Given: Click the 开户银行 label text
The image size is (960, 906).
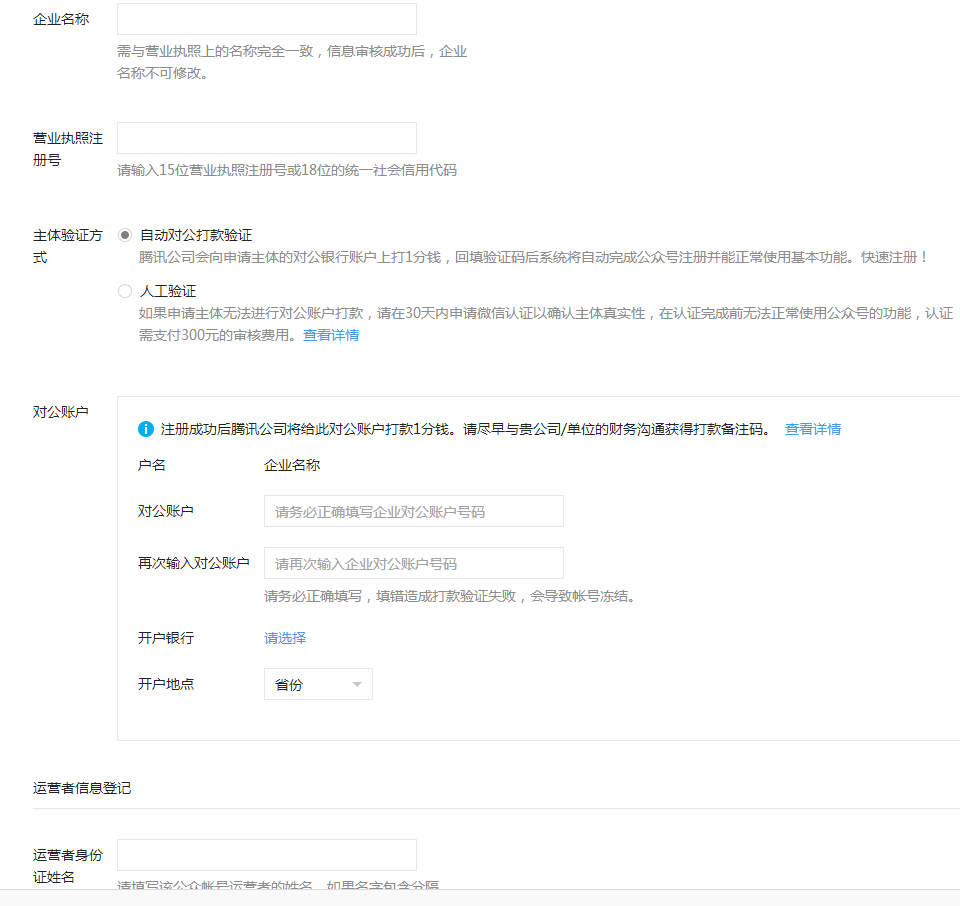Looking at the screenshot, I should click(166, 638).
